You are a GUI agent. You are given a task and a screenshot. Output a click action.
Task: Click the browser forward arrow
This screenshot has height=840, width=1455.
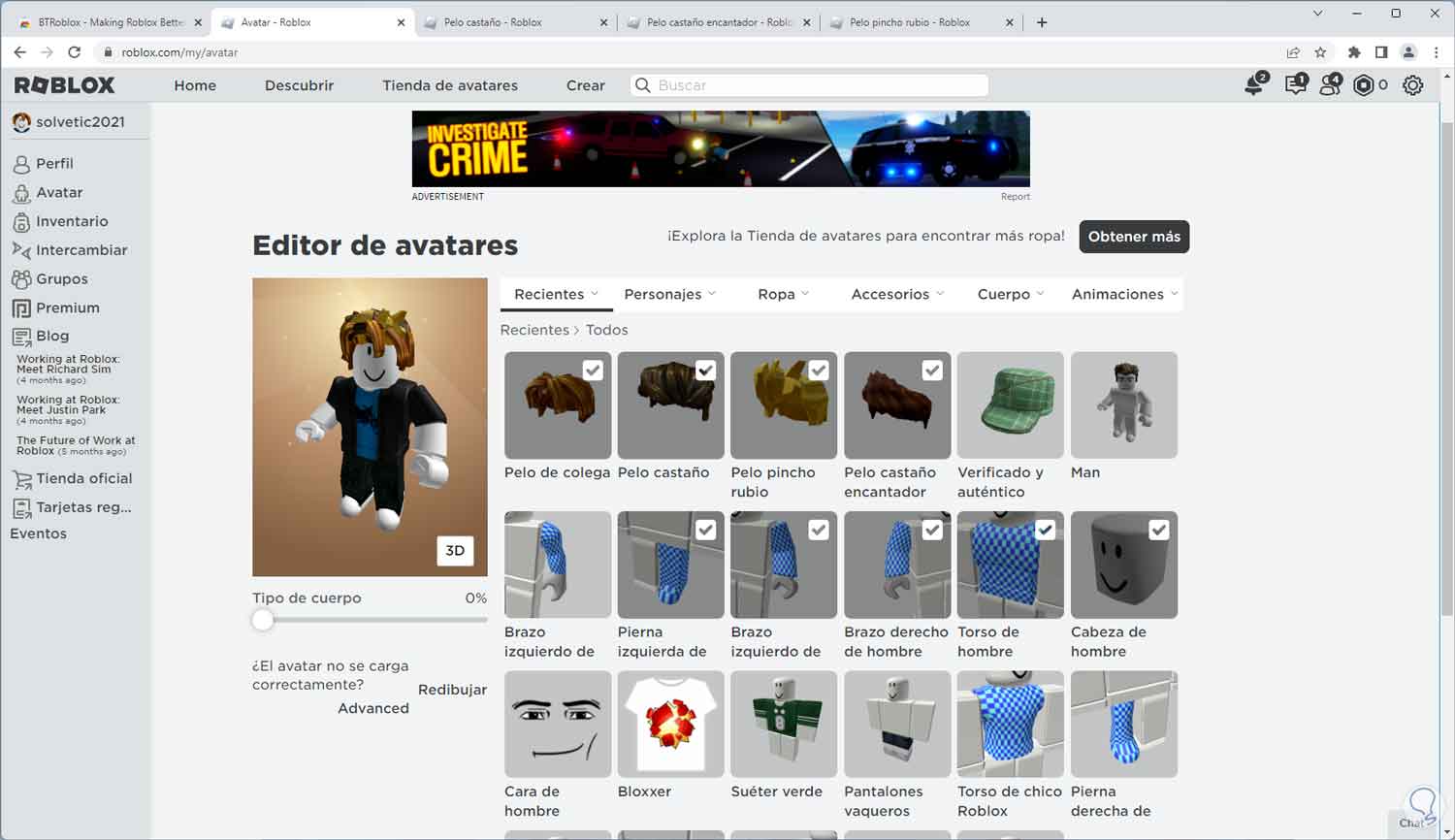point(47,52)
